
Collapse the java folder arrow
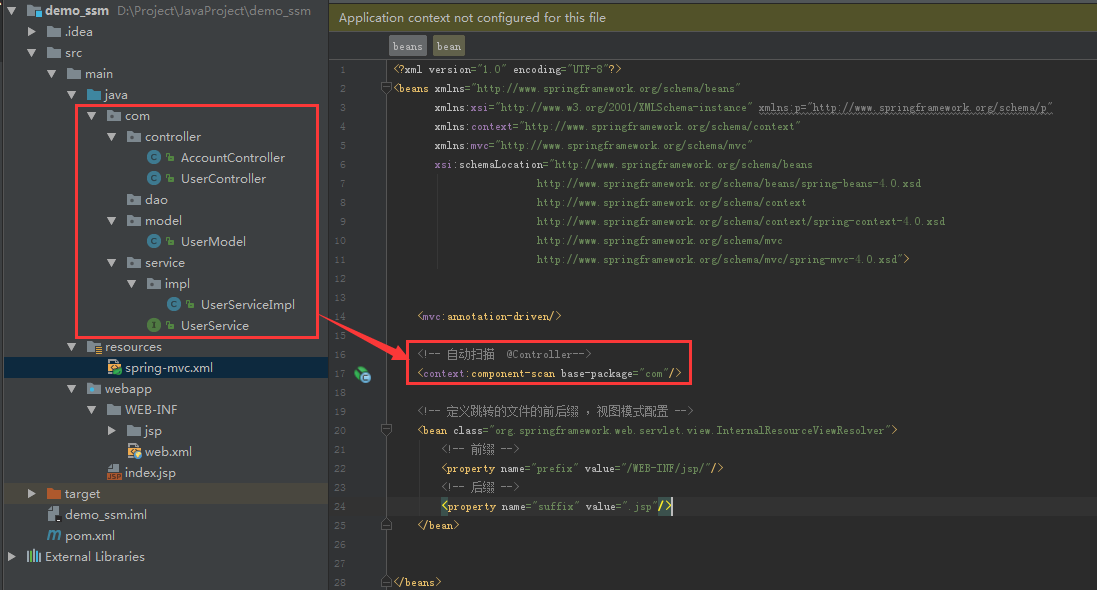click(x=71, y=94)
